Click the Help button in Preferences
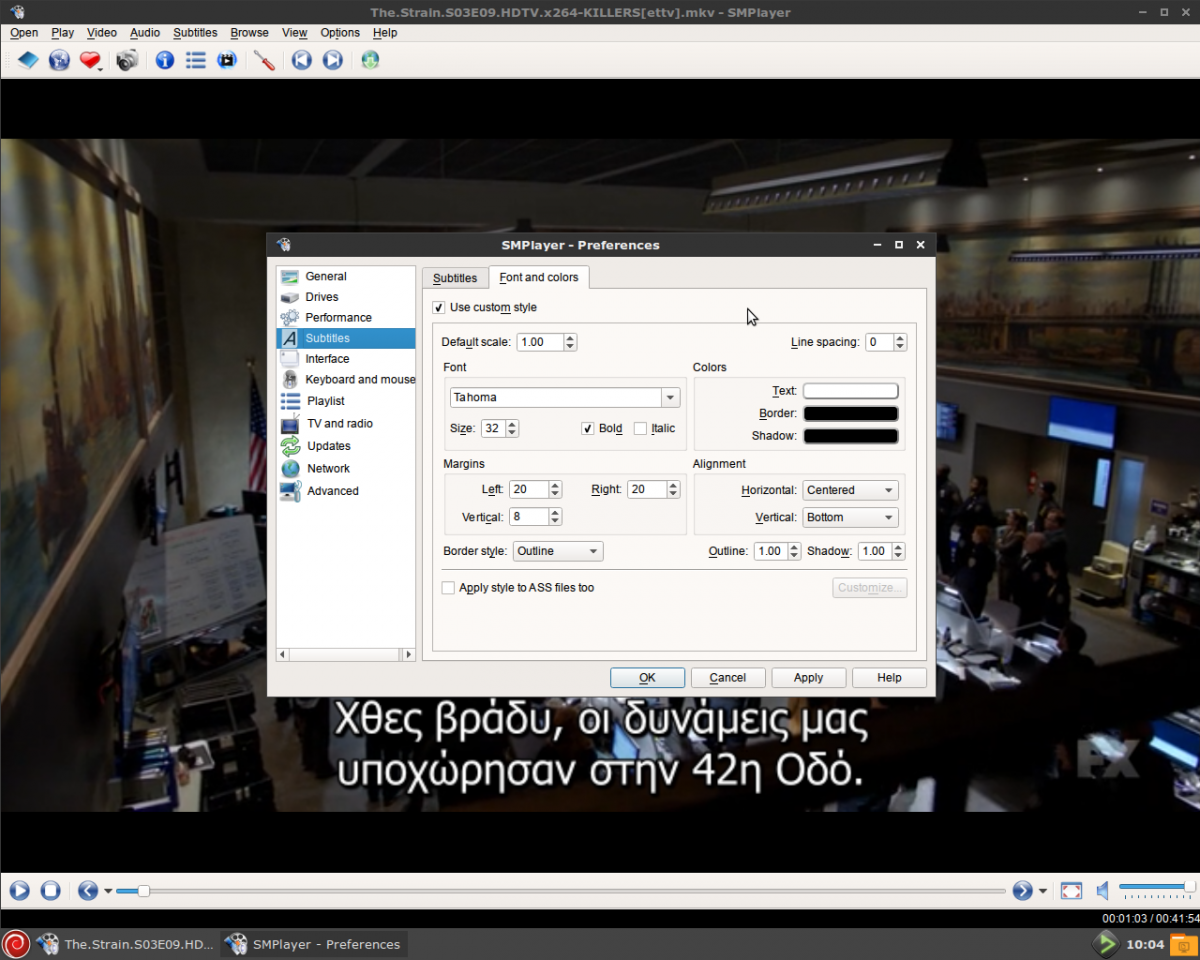Screen dimensions: 1200x960 [890, 678]
